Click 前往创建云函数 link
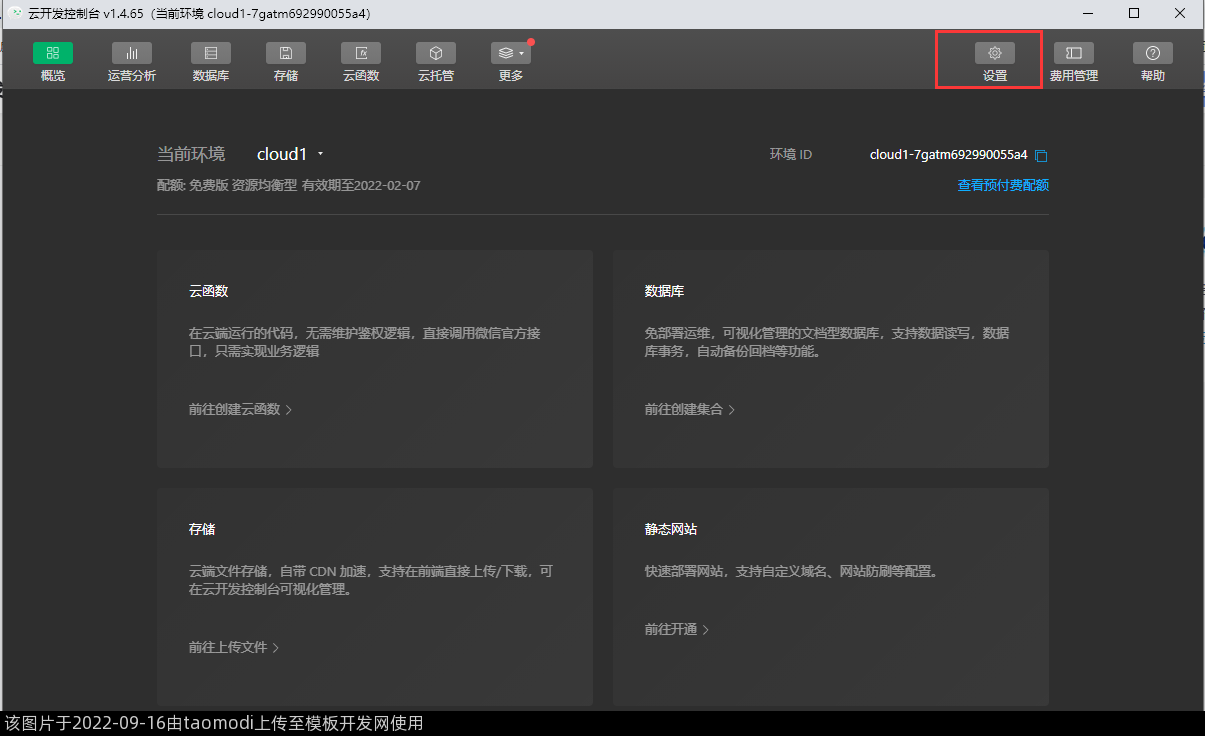Screen dimensions: 1205x736 point(240,409)
